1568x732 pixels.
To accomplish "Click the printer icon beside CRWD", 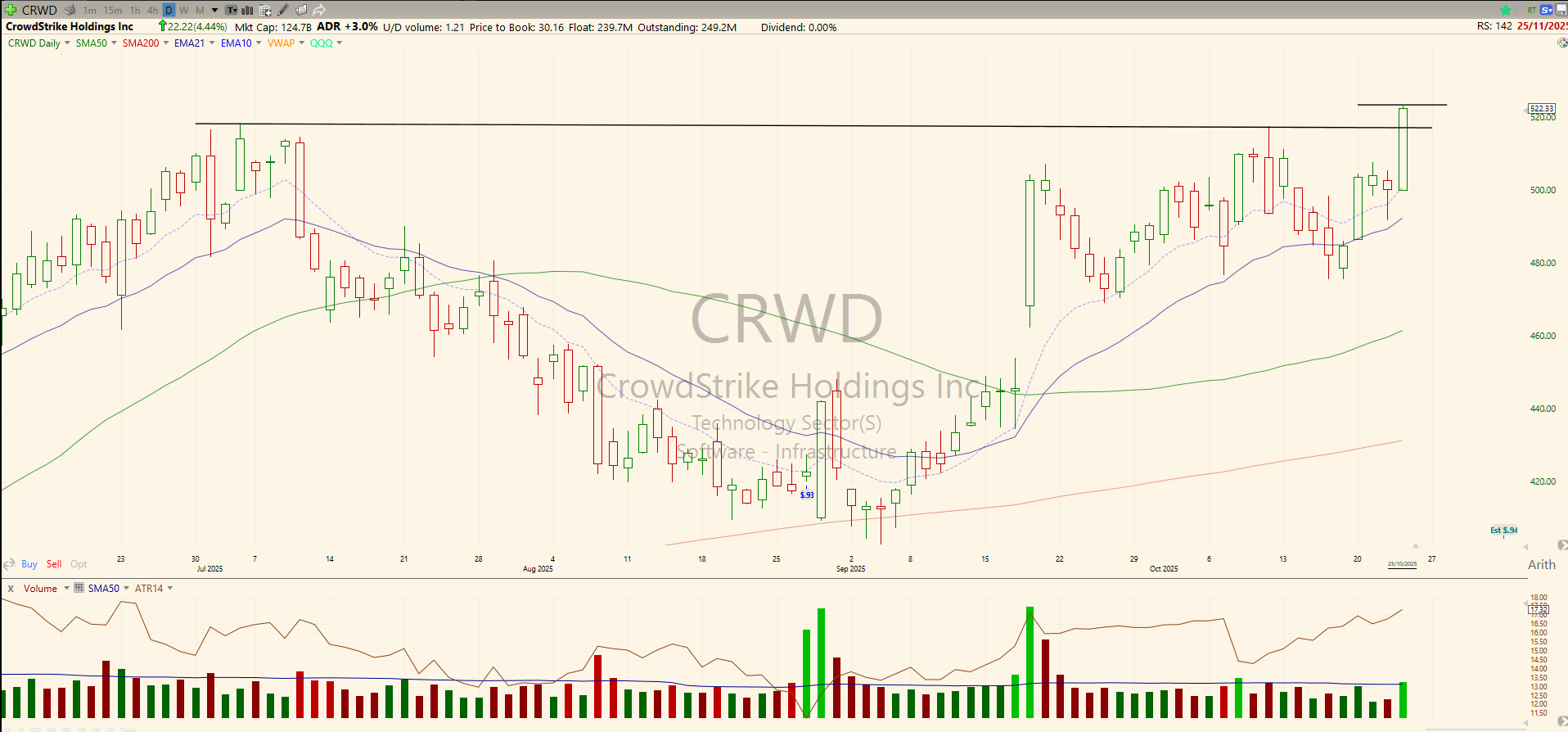I will pyautogui.click(x=70, y=10).
